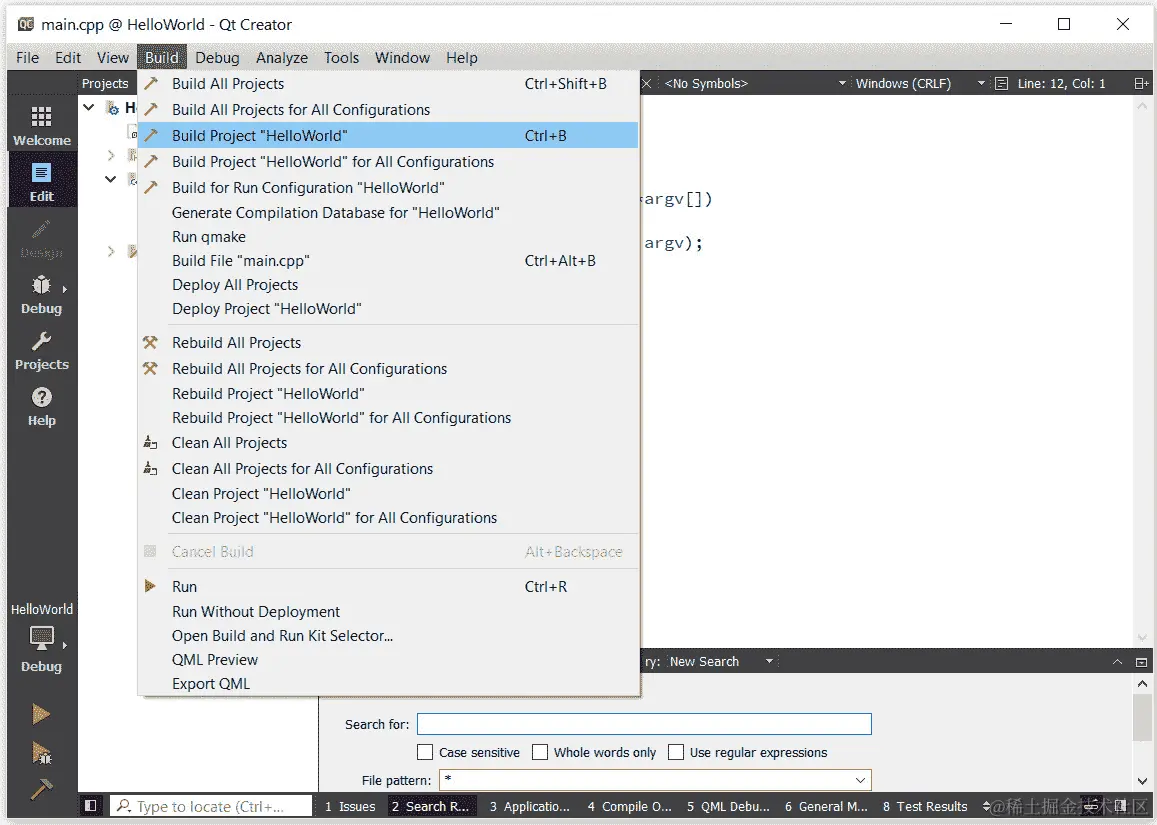Screen dimensions: 1157x825
Task: Click the Qt Creator app icon in title bar
Action: click(x=26, y=24)
